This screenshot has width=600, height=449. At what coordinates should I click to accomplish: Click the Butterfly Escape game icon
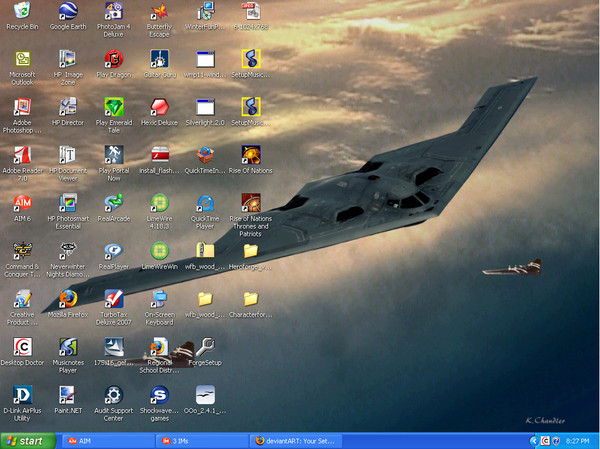[x=160, y=11]
